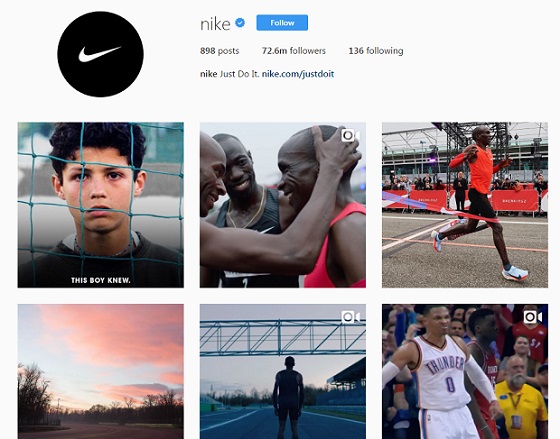Click the video camera icon on the hugging runners post
Image resolution: width=560 pixels, height=439 pixels.
coord(350,135)
